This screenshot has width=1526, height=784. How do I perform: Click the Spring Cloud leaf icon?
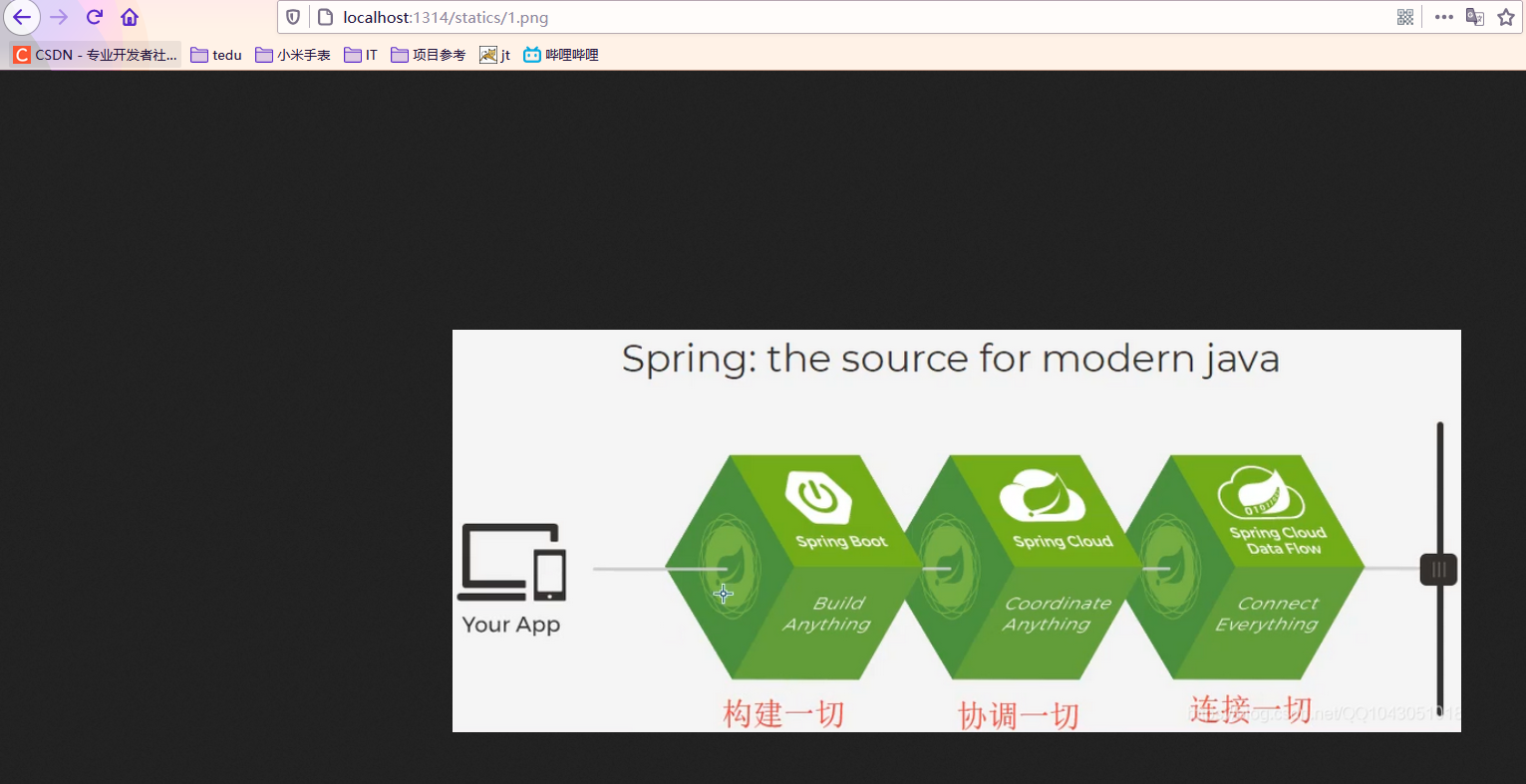point(1042,496)
